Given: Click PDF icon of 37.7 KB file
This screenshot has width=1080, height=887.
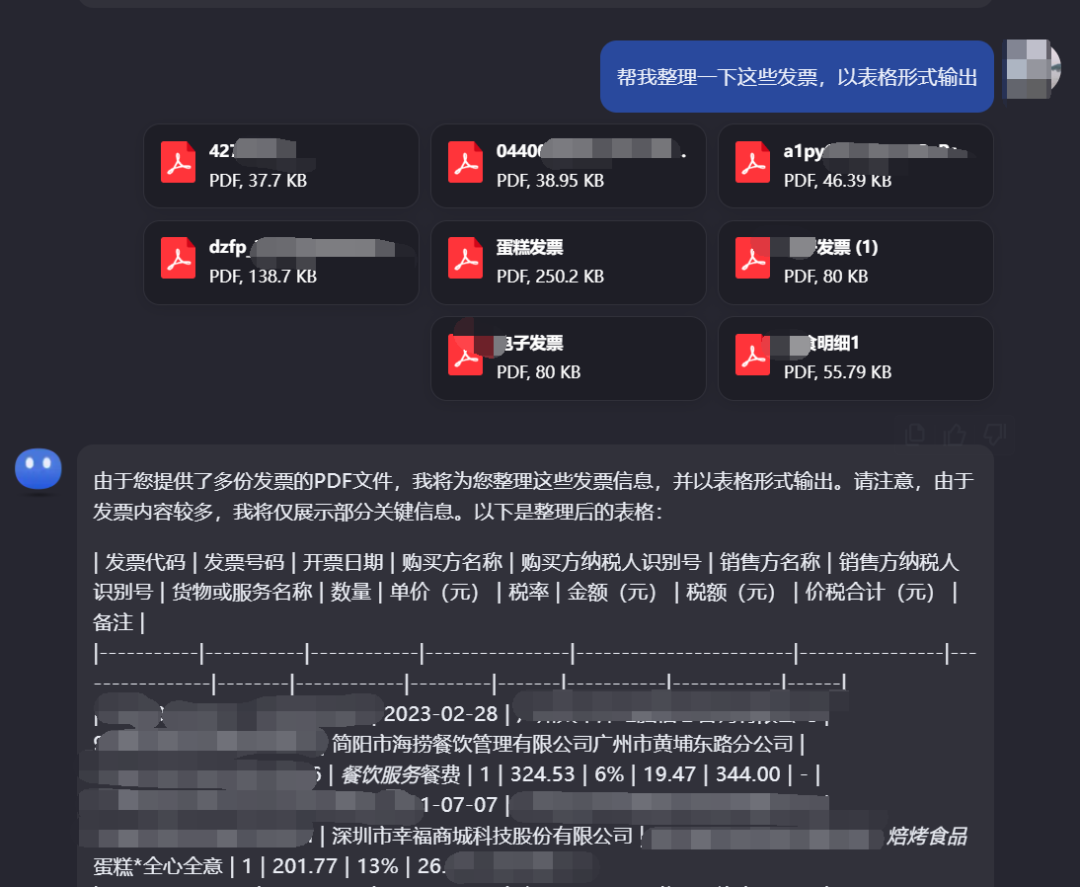Looking at the screenshot, I should point(178,162).
